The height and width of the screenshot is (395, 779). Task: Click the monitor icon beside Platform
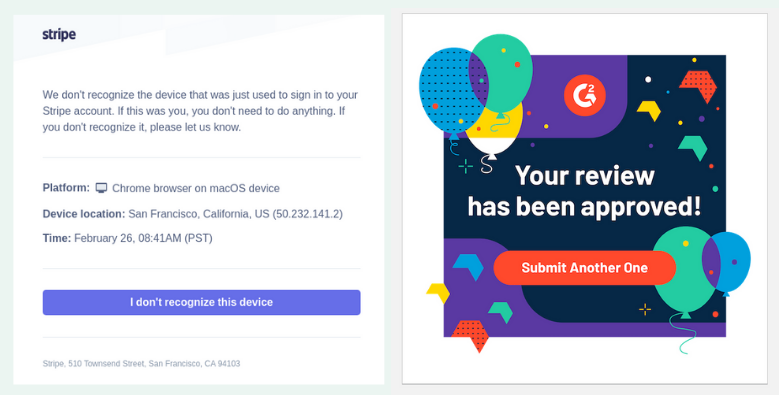coord(101,188)
